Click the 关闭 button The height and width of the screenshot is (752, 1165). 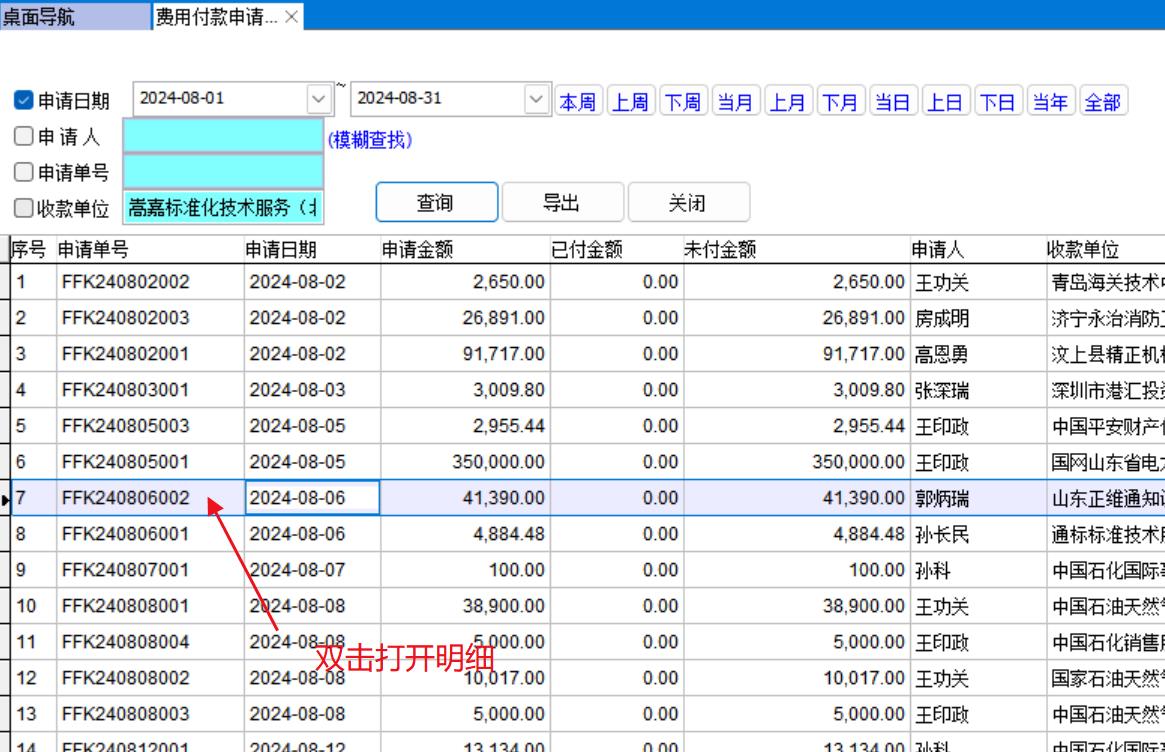pos(688,203)
